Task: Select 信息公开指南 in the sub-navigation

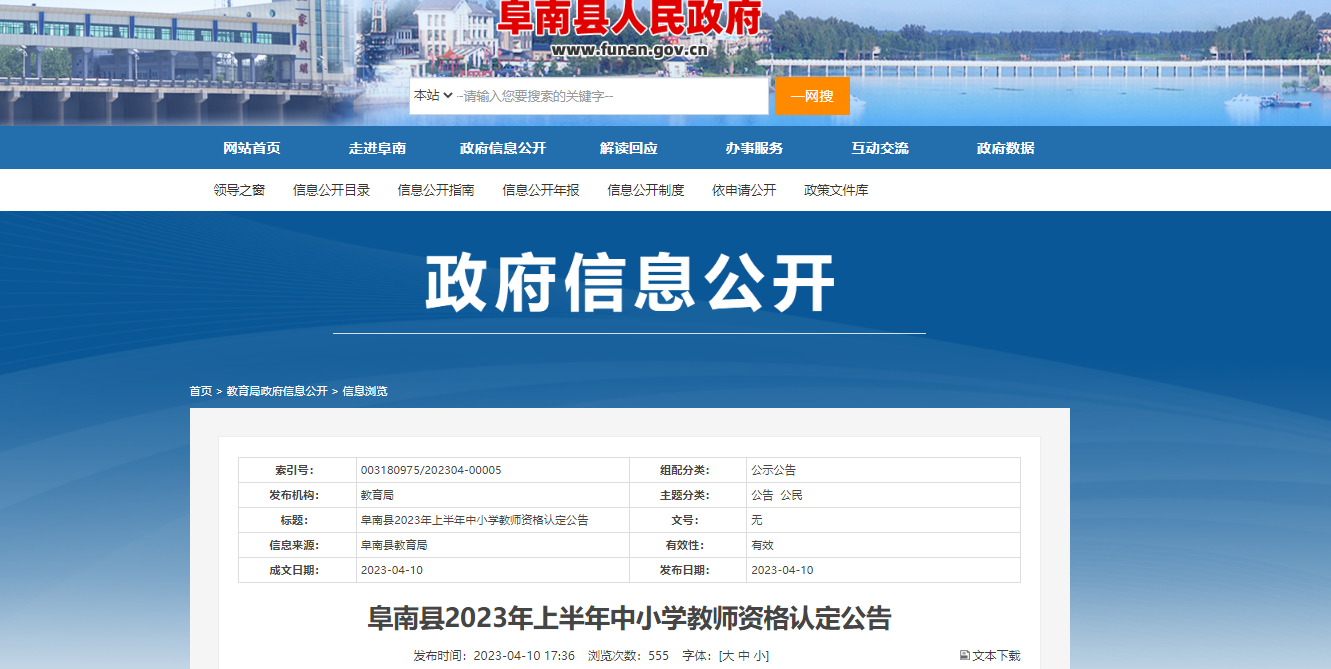Action: [436, 190]
